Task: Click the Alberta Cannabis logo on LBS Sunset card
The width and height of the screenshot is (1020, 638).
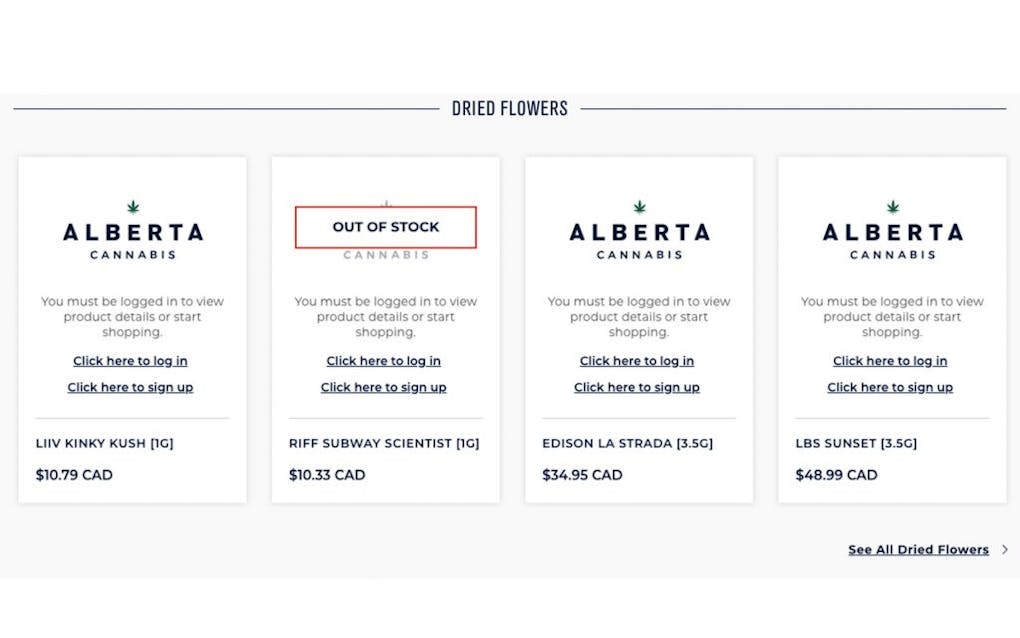Action: click(x=892, y=232)
